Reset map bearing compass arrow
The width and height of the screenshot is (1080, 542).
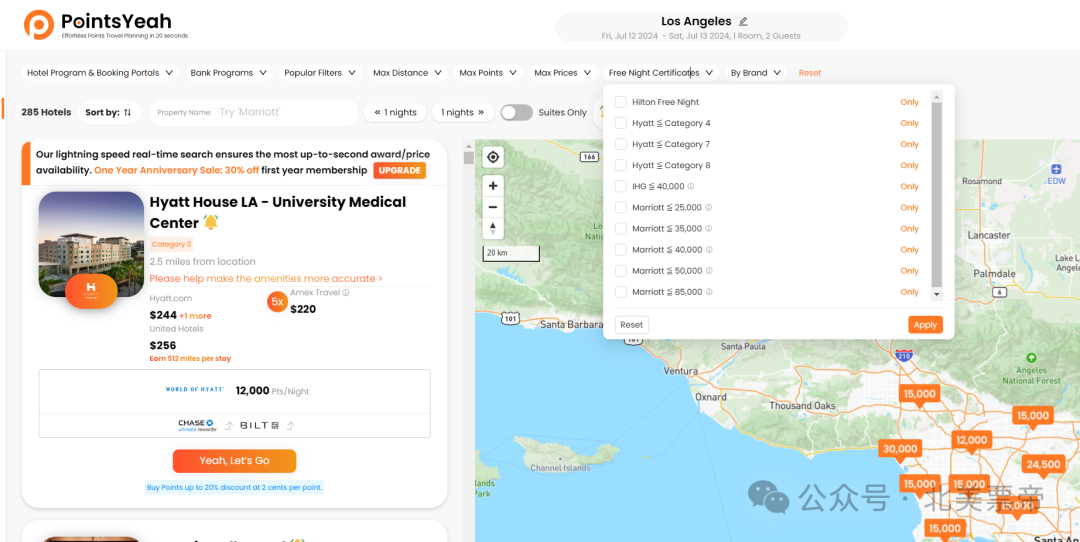[493, 228]
